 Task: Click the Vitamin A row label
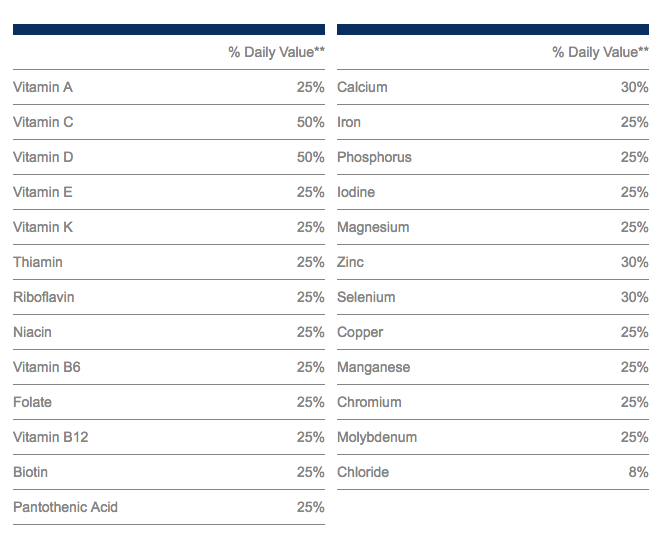click(x=43, y=87)
